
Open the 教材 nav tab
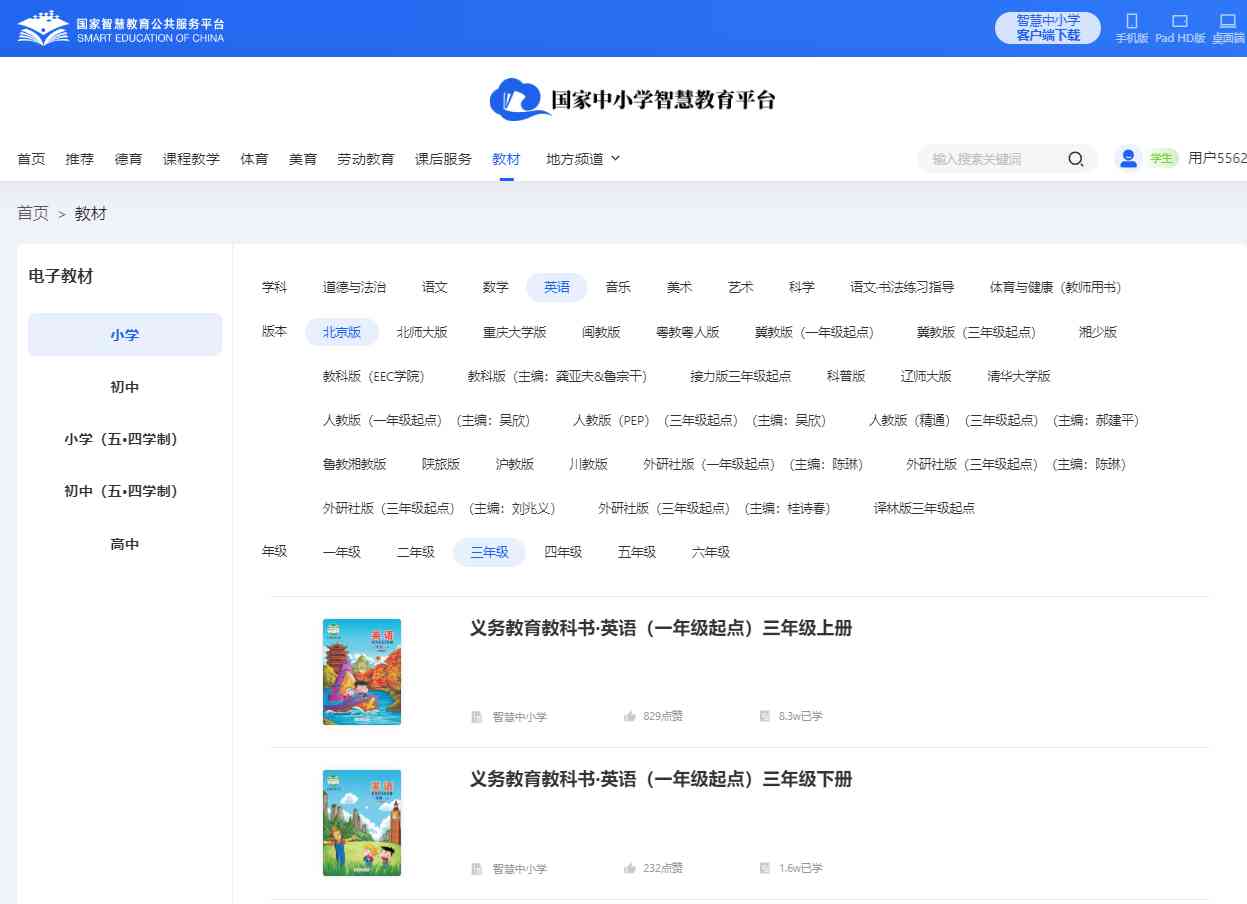[x=506, y=159]
